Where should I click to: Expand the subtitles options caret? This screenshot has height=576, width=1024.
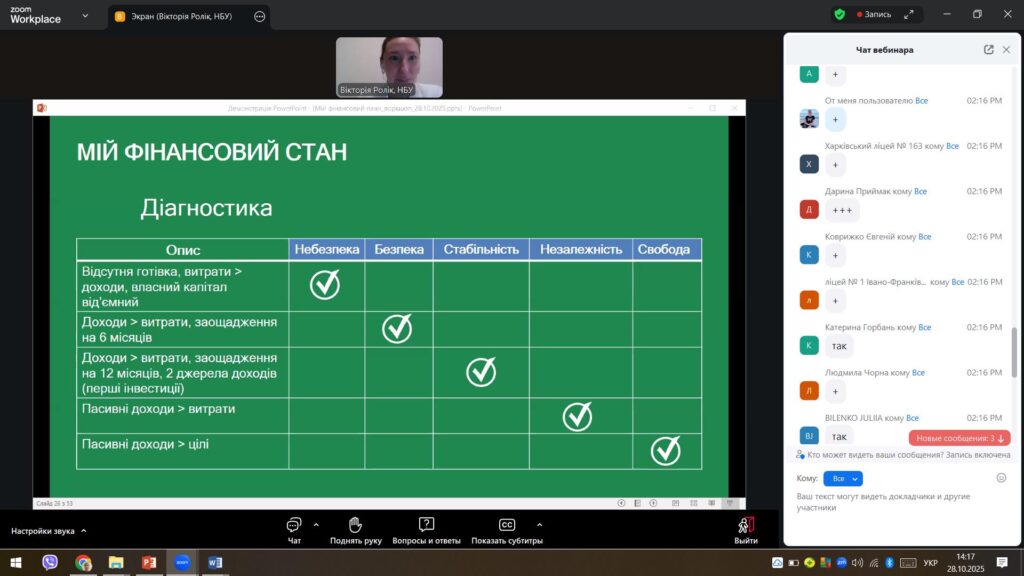pos(539,524)
